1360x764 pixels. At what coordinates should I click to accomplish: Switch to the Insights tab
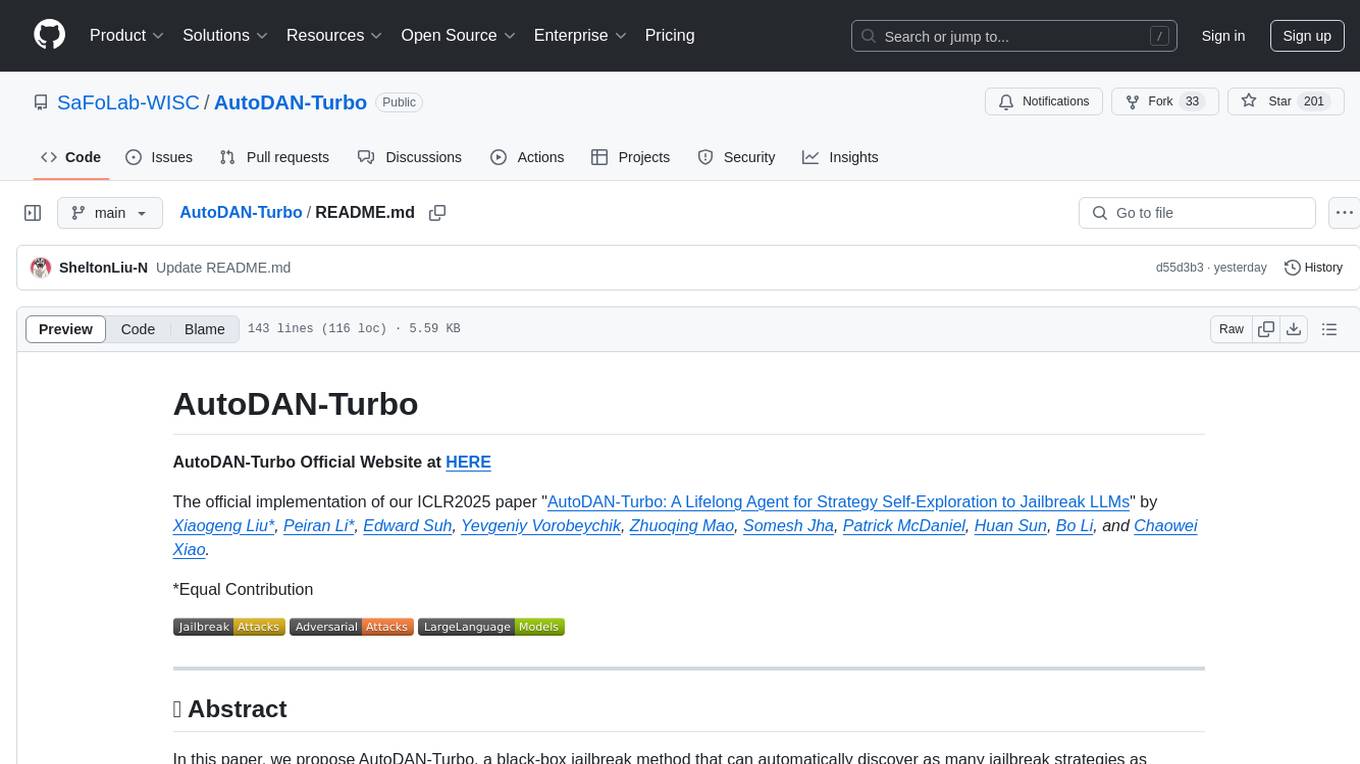point(840,157)
